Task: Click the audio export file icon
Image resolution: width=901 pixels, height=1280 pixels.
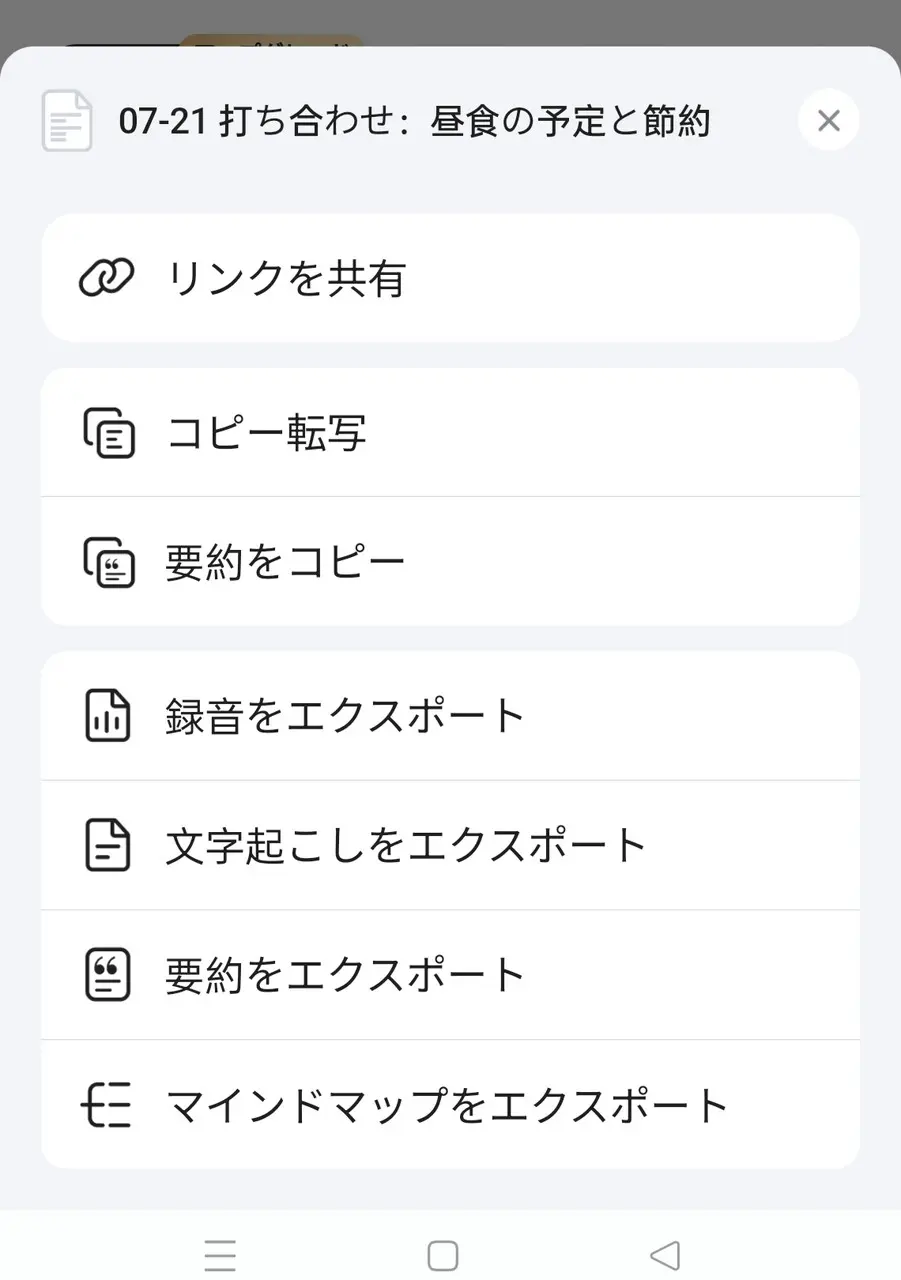Action: click(x=107, y=716)
